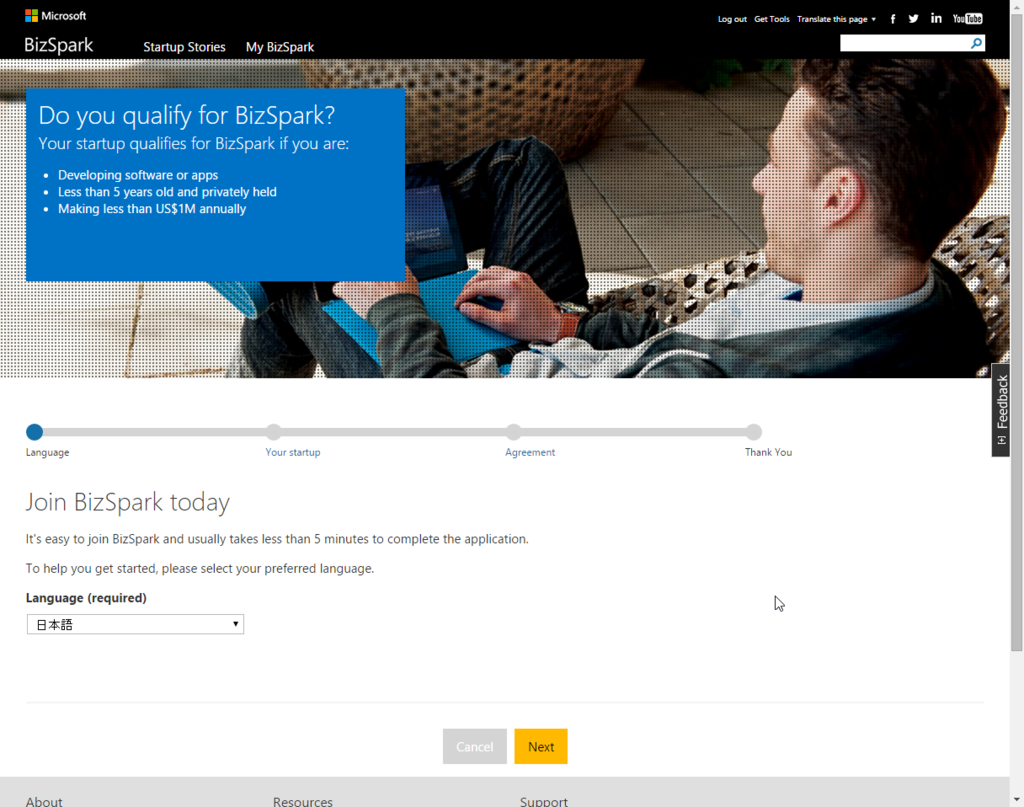Open My BizSpark menu item
The image size is (1024, 807).
[x=280, y=47]
